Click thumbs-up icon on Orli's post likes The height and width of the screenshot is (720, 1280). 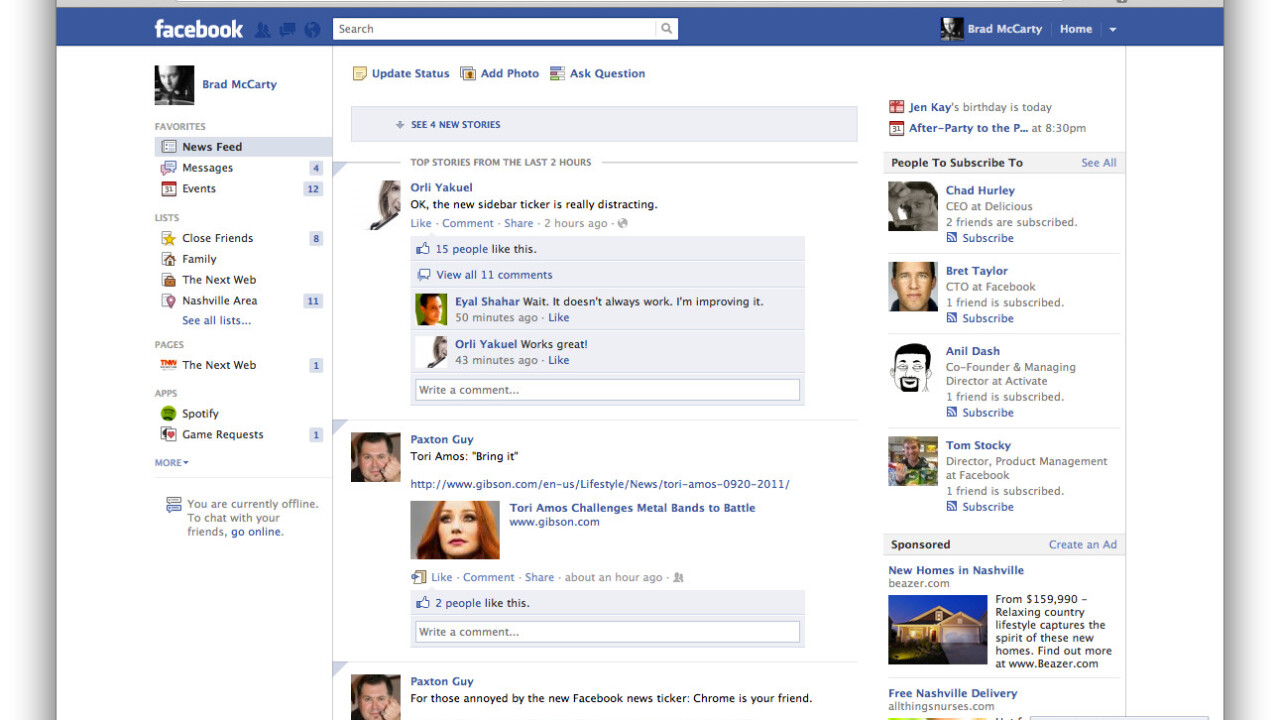click(423, 249)
